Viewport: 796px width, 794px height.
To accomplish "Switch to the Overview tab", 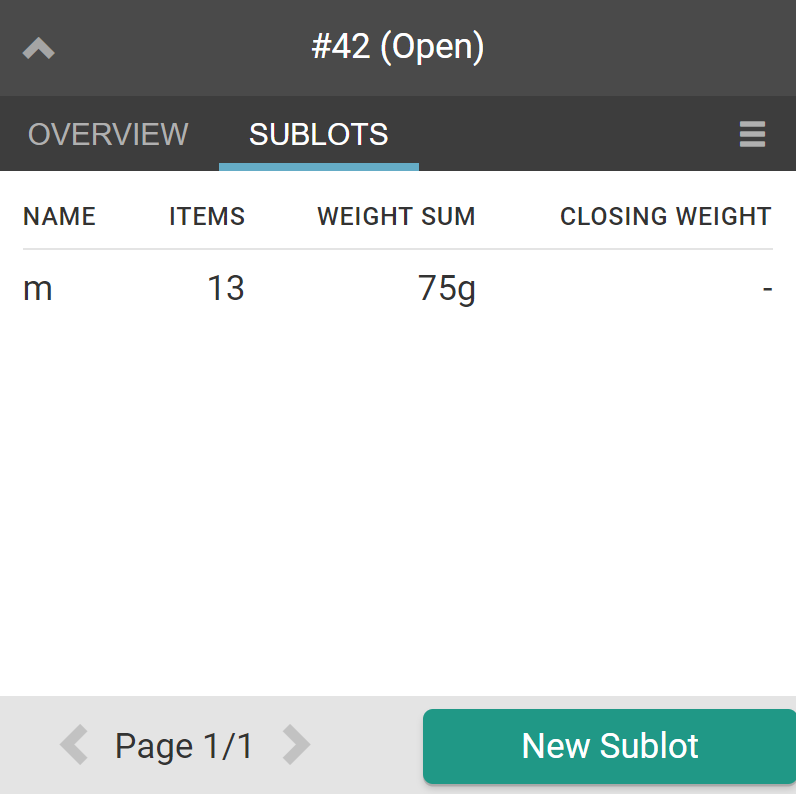I will tap(108, 134).
